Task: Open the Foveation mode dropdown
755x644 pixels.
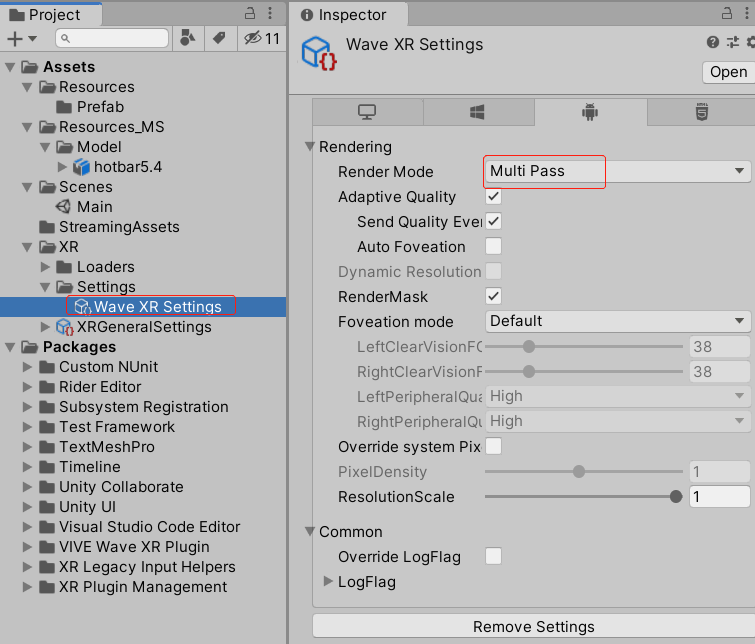Action: point(617,322)
